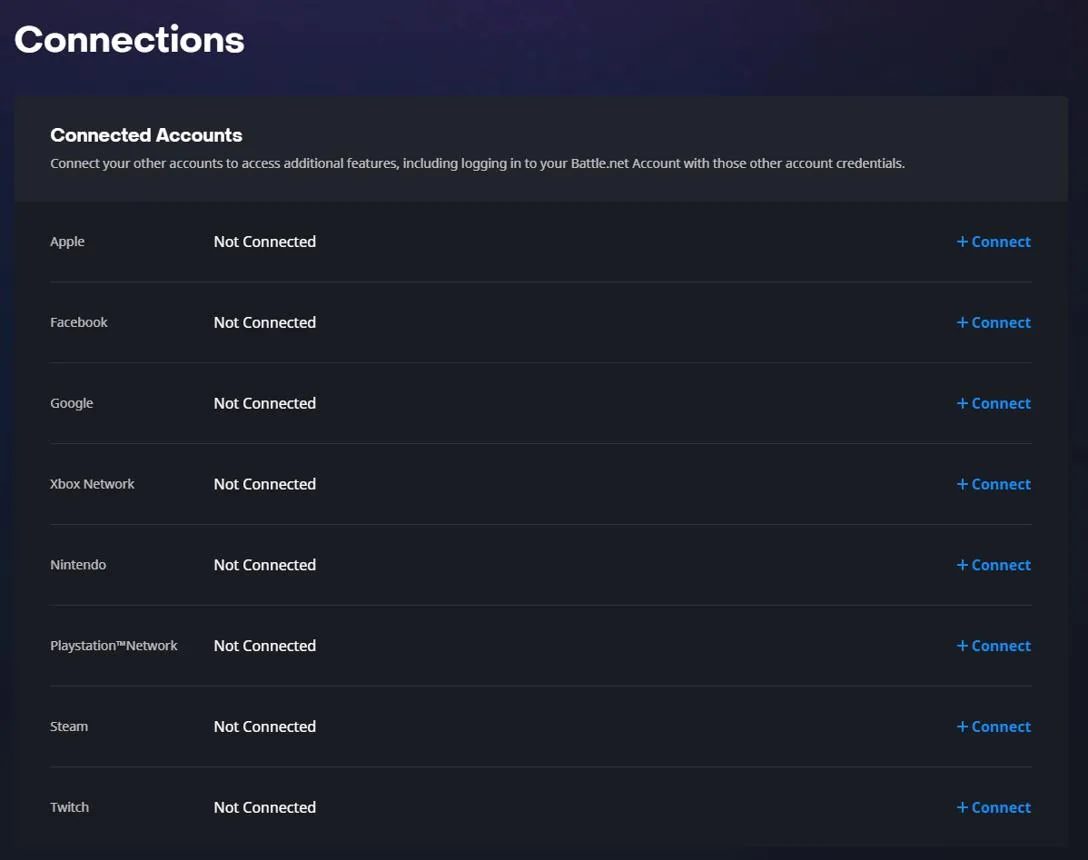The width and height of the screenshot is (1088, 860).
Task: Link the Google account via Connect
Action: [x=994, y=403]
